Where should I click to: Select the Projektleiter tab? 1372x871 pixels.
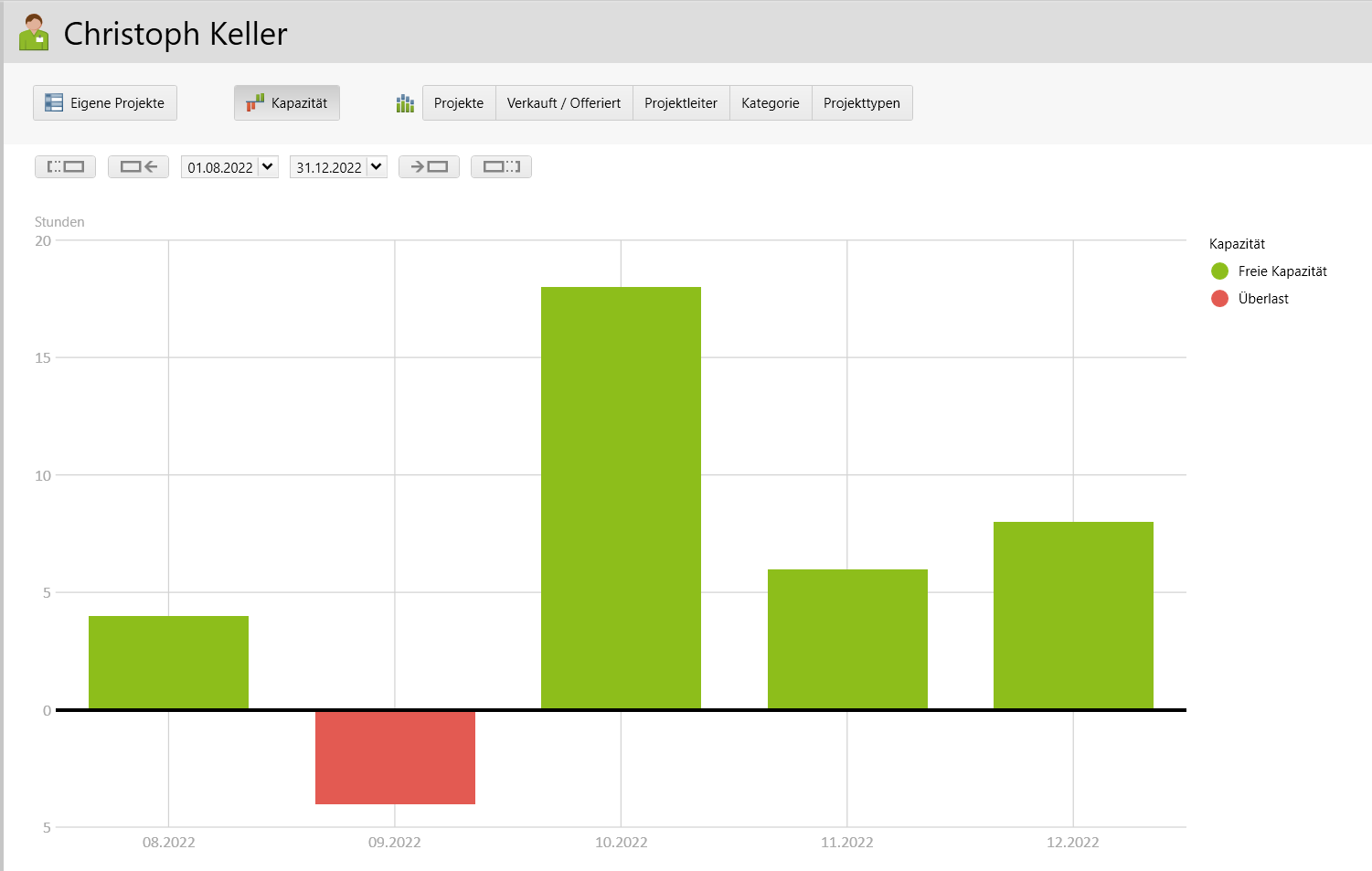[x=681, y=103]
